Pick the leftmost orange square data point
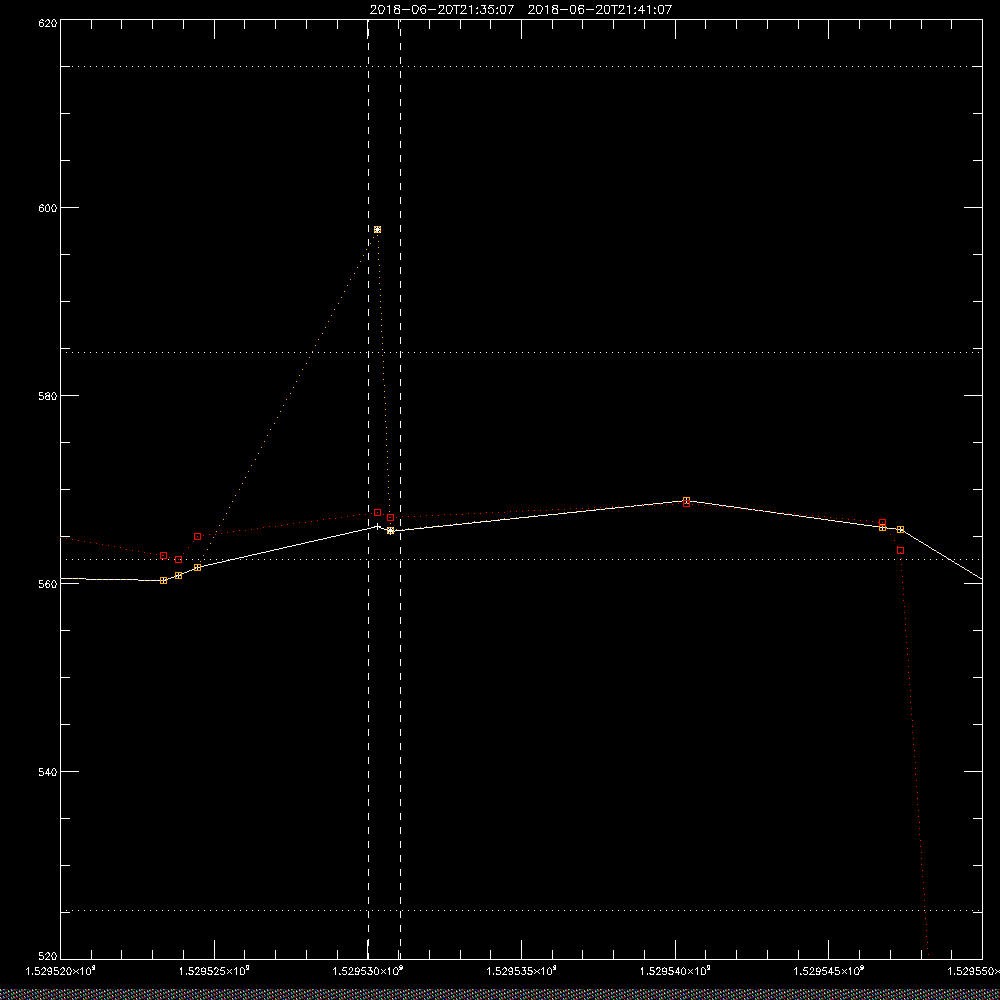Image resolution: width=1000 pixels, height=1000 pixels. [x=163, y=580]
